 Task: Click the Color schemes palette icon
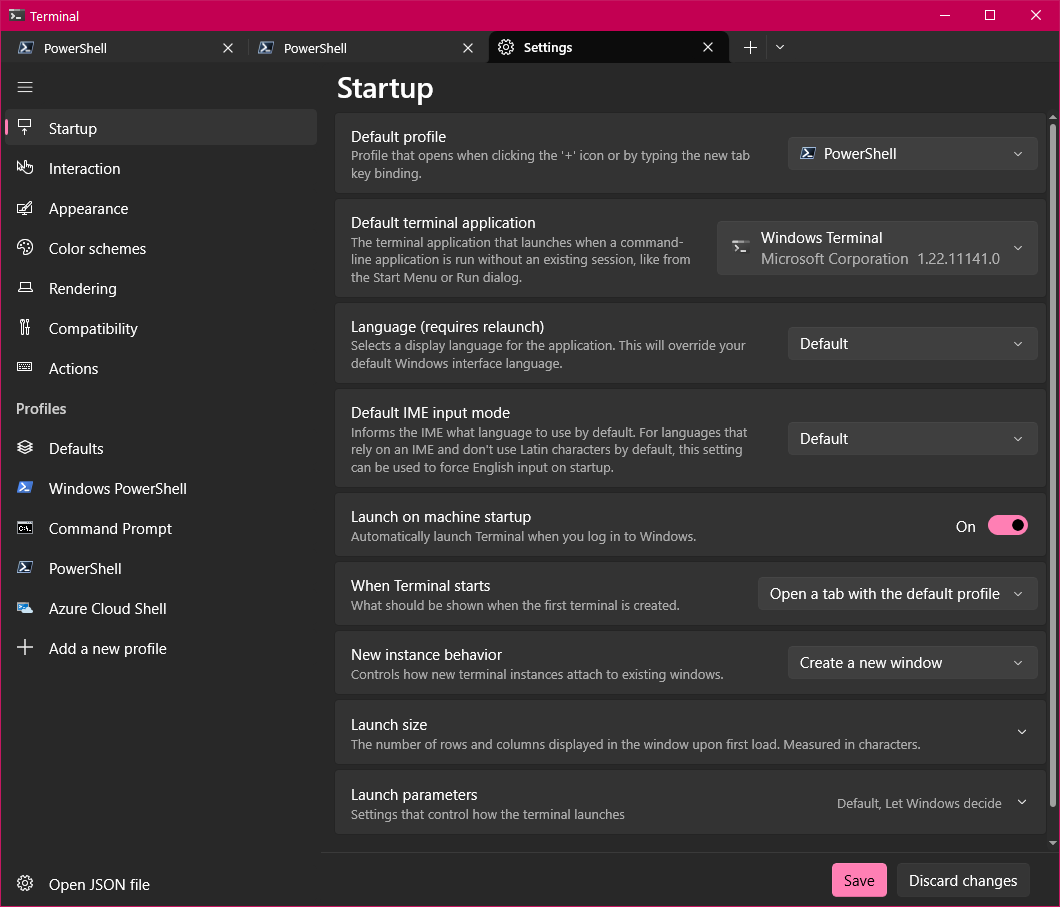(25, 248)
